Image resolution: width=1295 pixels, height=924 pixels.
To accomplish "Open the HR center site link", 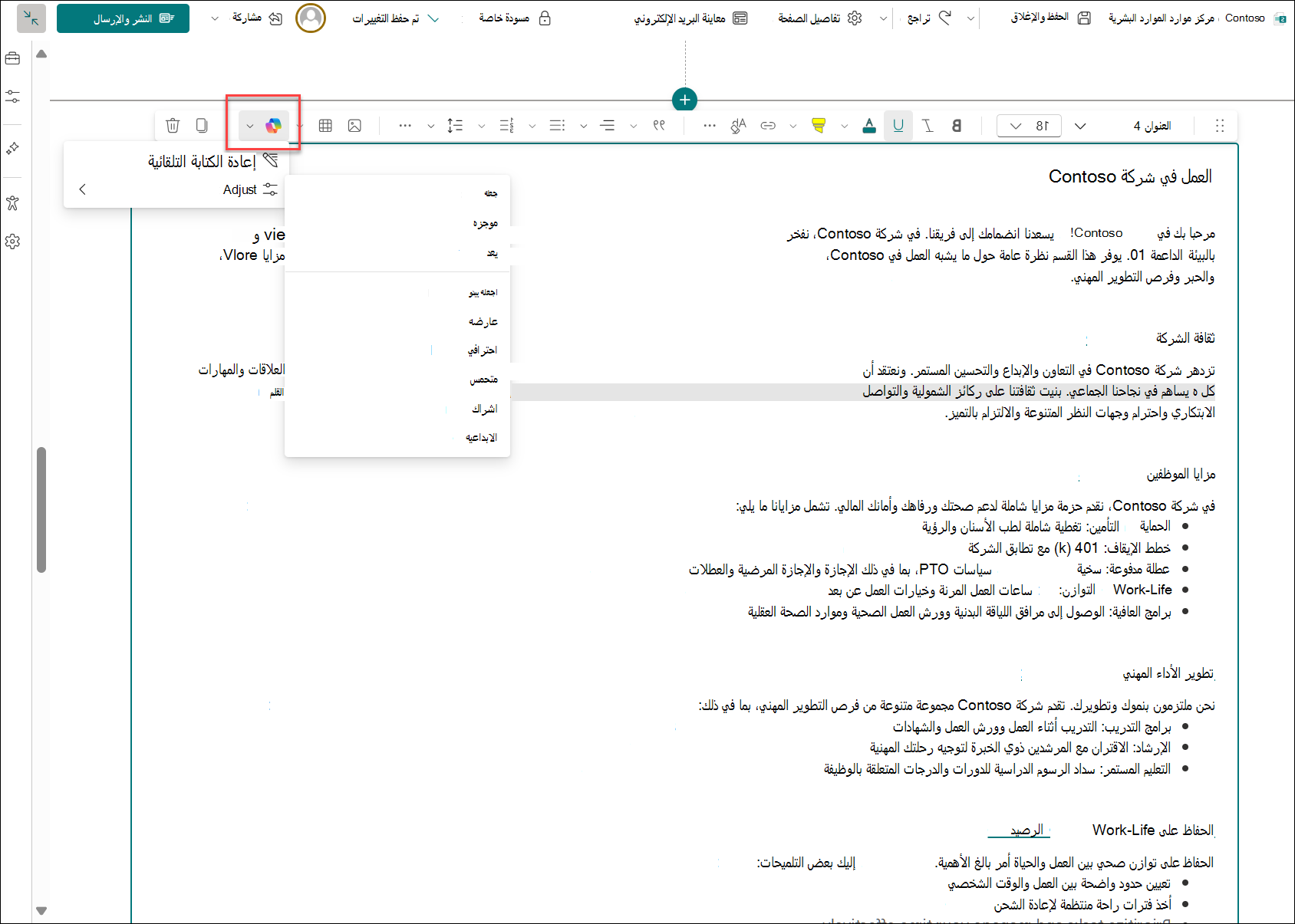I will tap(1162, 18).
